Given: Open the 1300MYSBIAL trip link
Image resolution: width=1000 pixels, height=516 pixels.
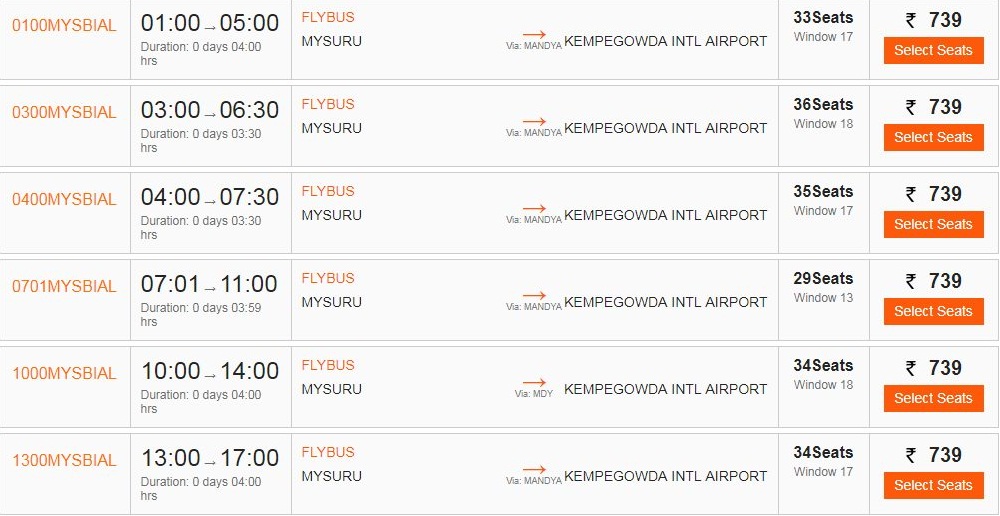Looking at the screenshot, I should click(64, 460).
